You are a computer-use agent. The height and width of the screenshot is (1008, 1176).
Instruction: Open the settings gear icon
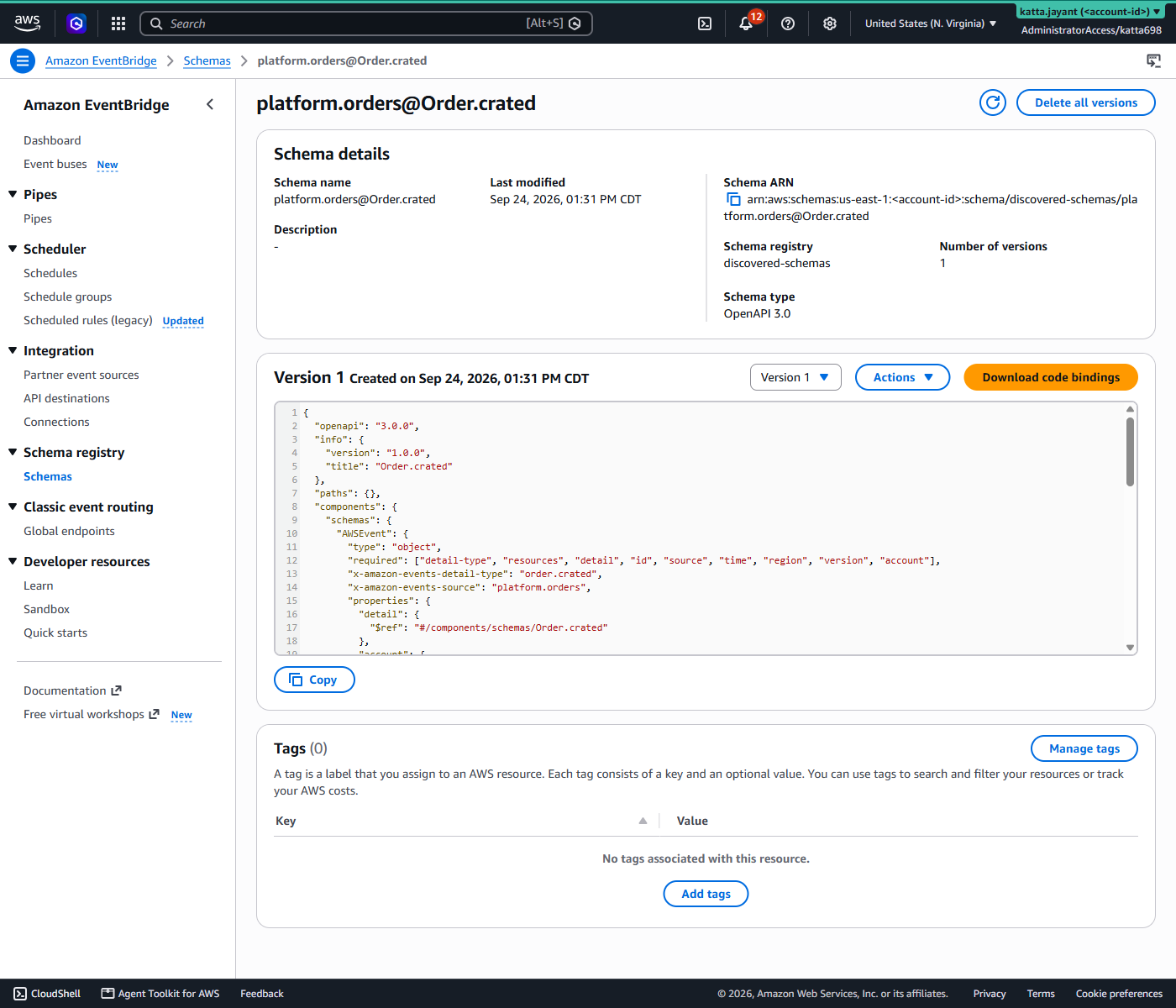tap(830, 24)
